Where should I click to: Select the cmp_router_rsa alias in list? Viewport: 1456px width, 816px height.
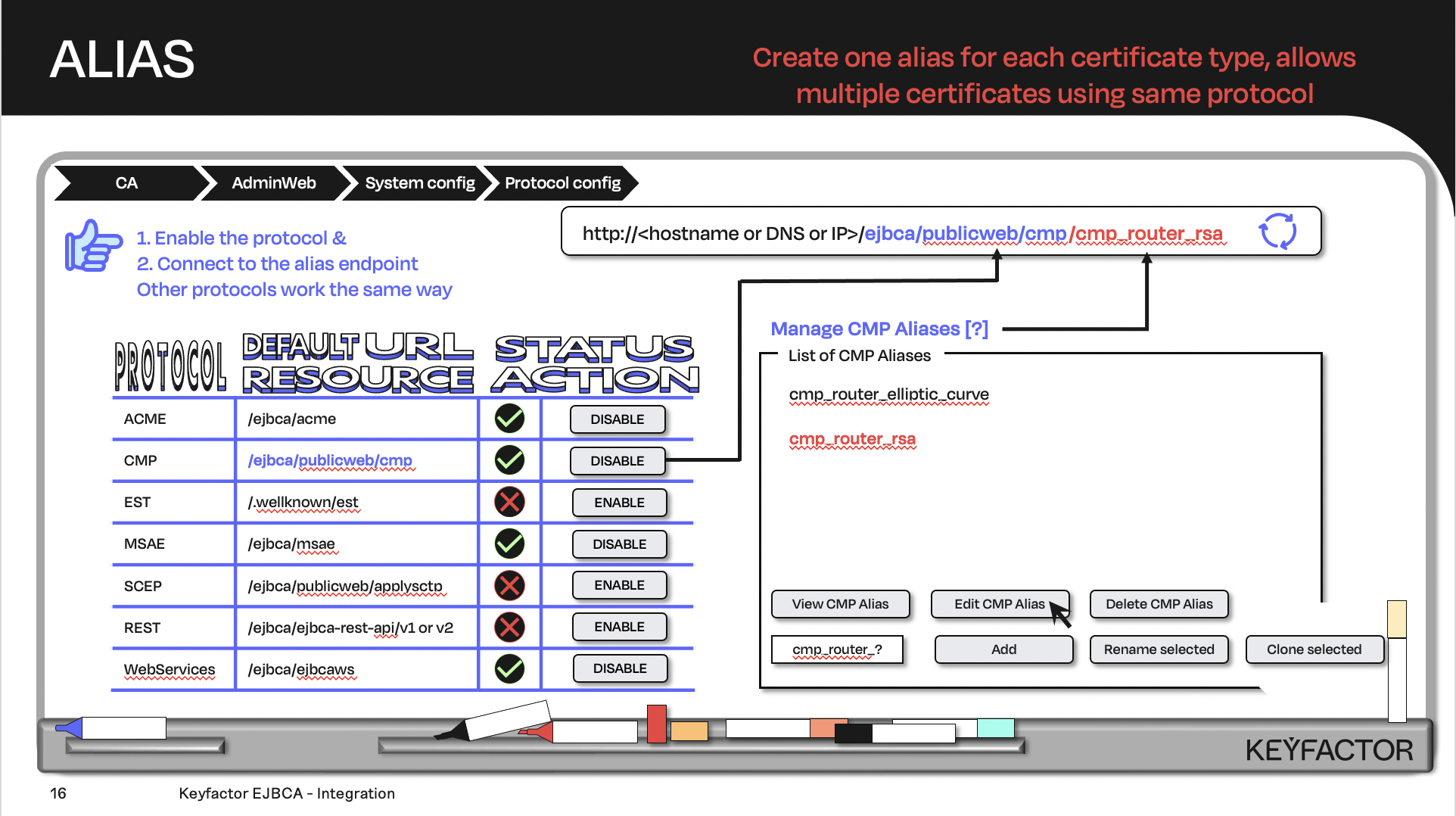coord(852,439)
